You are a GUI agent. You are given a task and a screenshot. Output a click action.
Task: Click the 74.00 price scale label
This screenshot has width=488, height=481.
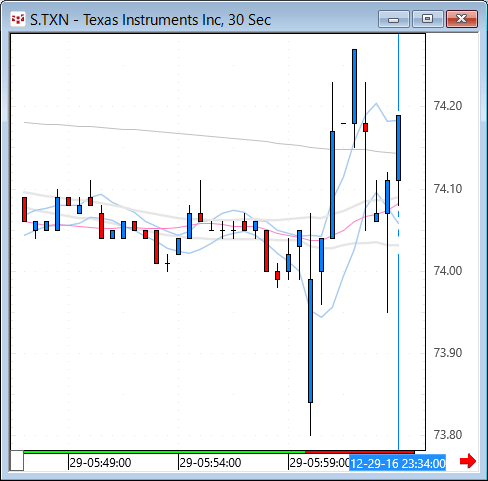[448, 271]
